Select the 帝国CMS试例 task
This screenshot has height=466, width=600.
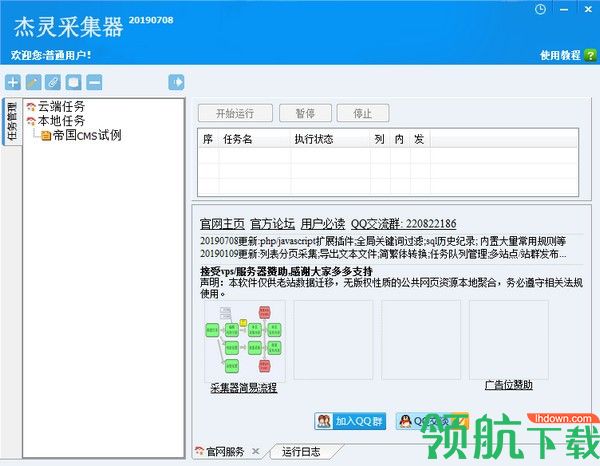pyautogui.click(x=87, y=135)
